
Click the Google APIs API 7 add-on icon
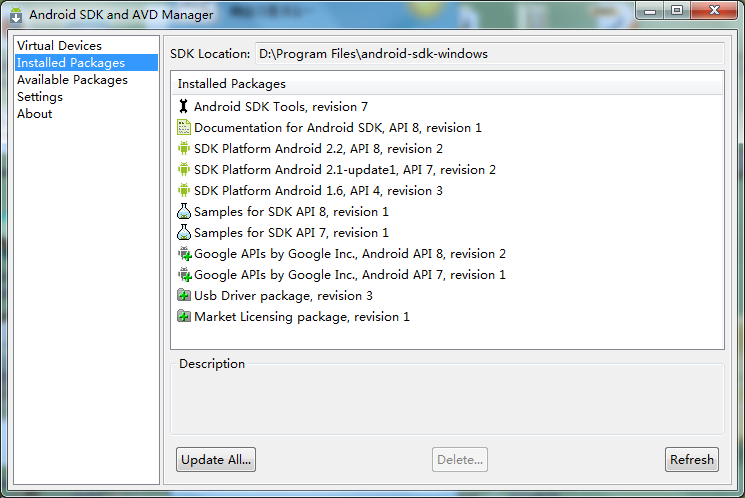point(184,275)
